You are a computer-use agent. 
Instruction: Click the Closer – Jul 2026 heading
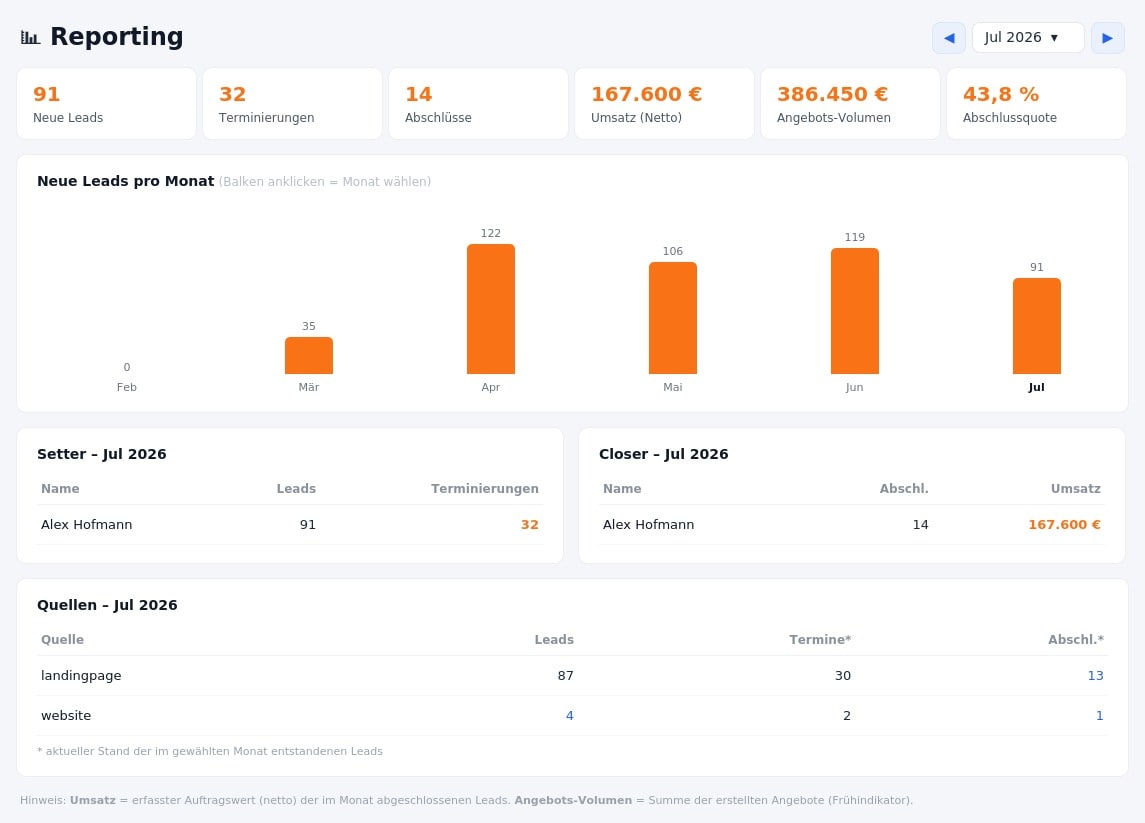pyautogui.click(x=664, y=453)
